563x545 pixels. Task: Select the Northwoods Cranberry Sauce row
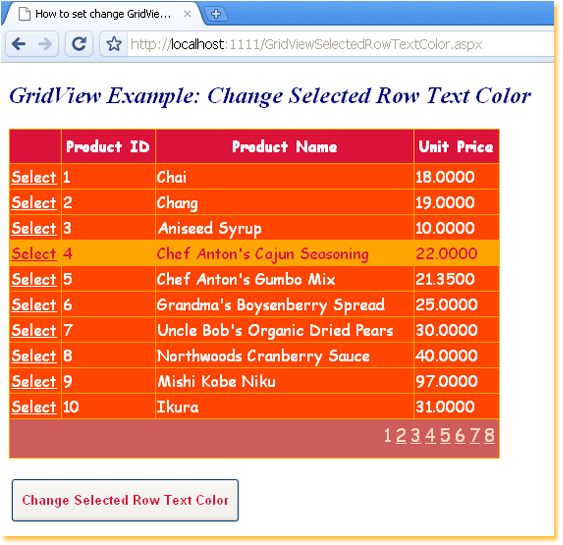(x=34, y=355)
